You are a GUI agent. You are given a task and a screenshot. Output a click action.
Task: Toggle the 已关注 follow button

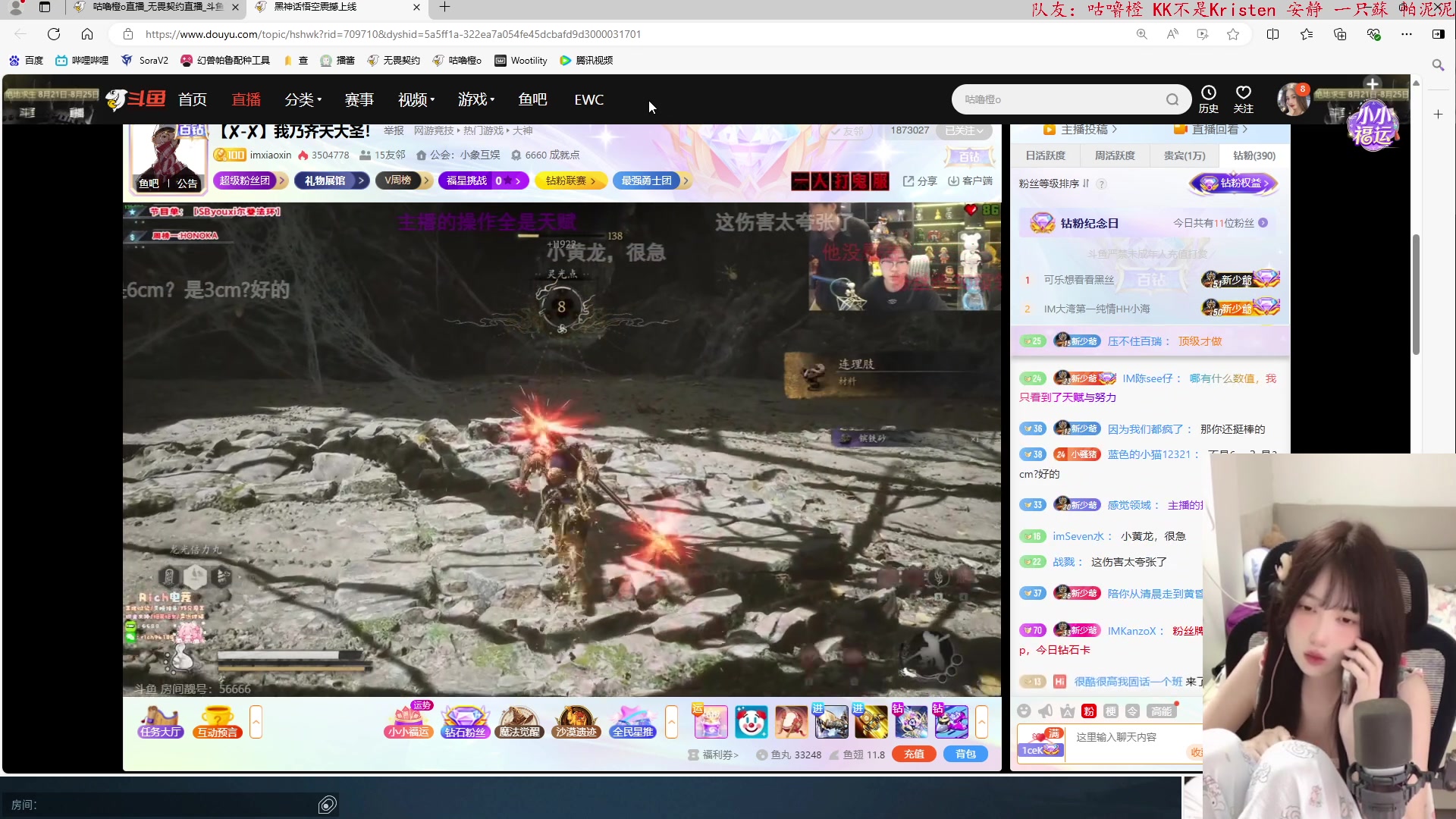pos(963,130)
